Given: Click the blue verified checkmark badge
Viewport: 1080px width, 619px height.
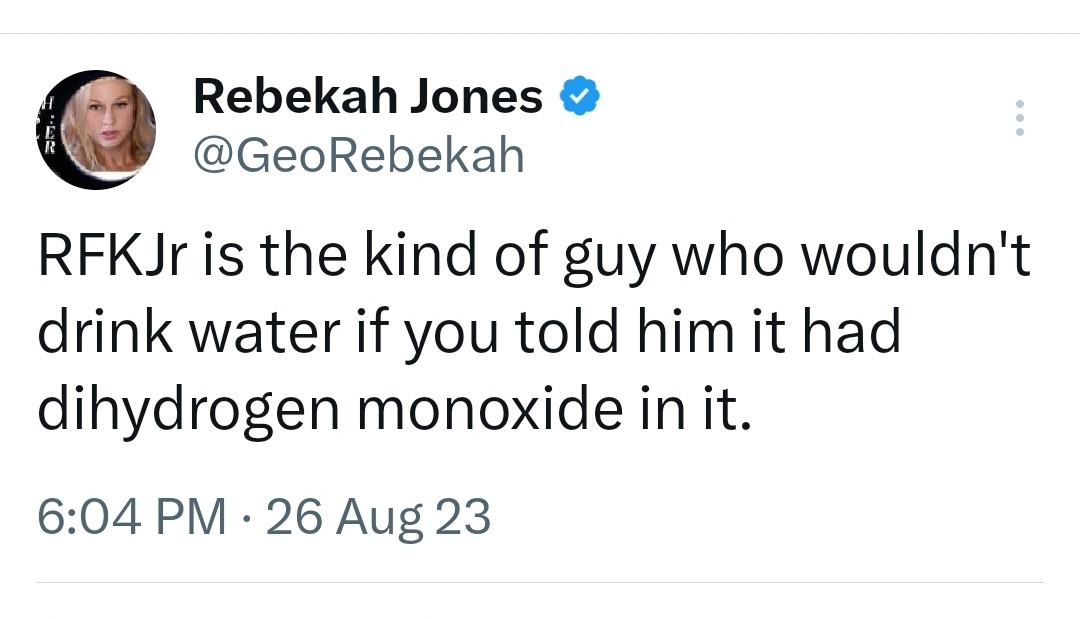Looking at the screenshot, I should [x=579, y=96].
